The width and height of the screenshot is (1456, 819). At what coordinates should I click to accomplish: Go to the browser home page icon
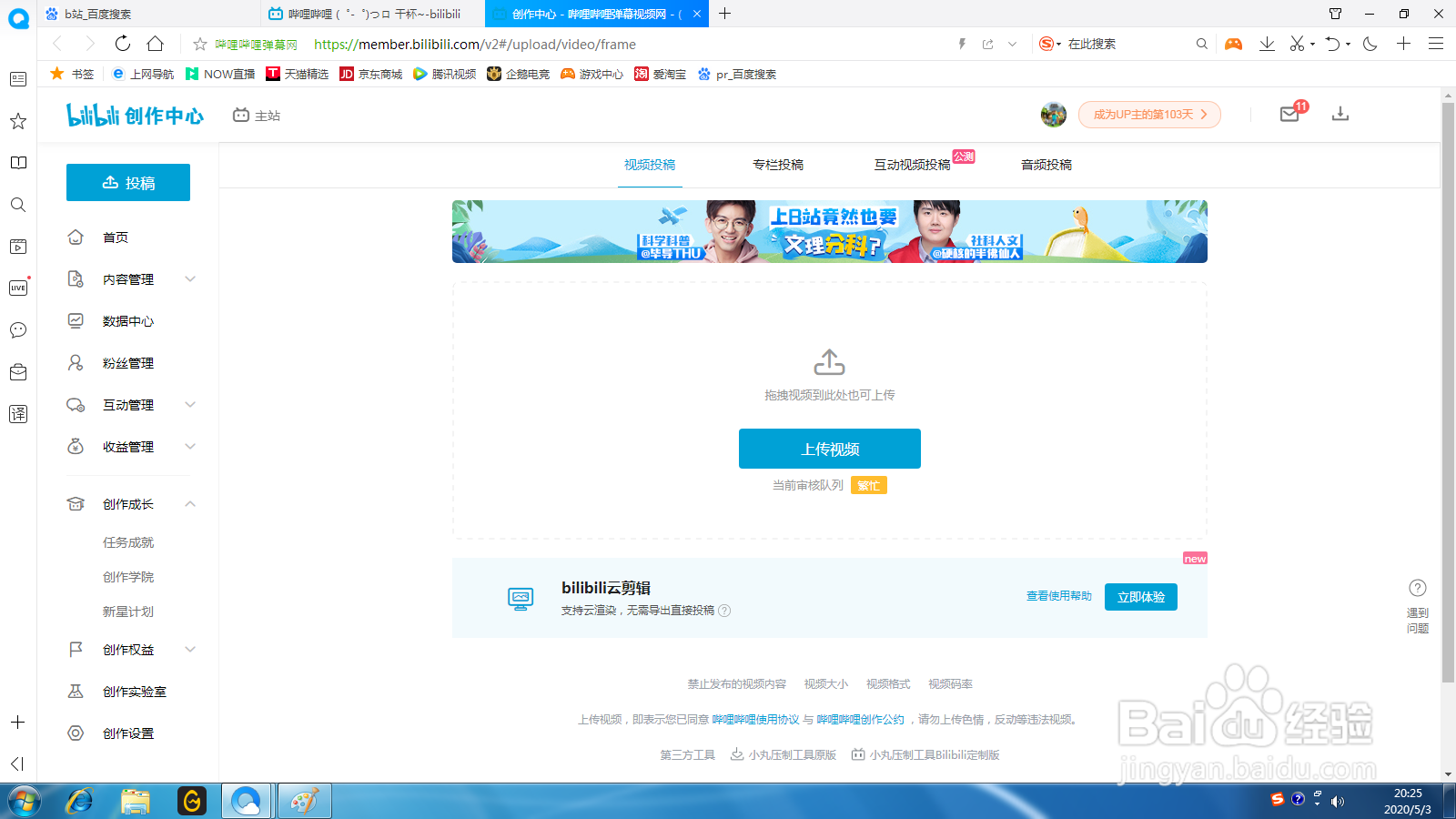[x=156, y=44]
